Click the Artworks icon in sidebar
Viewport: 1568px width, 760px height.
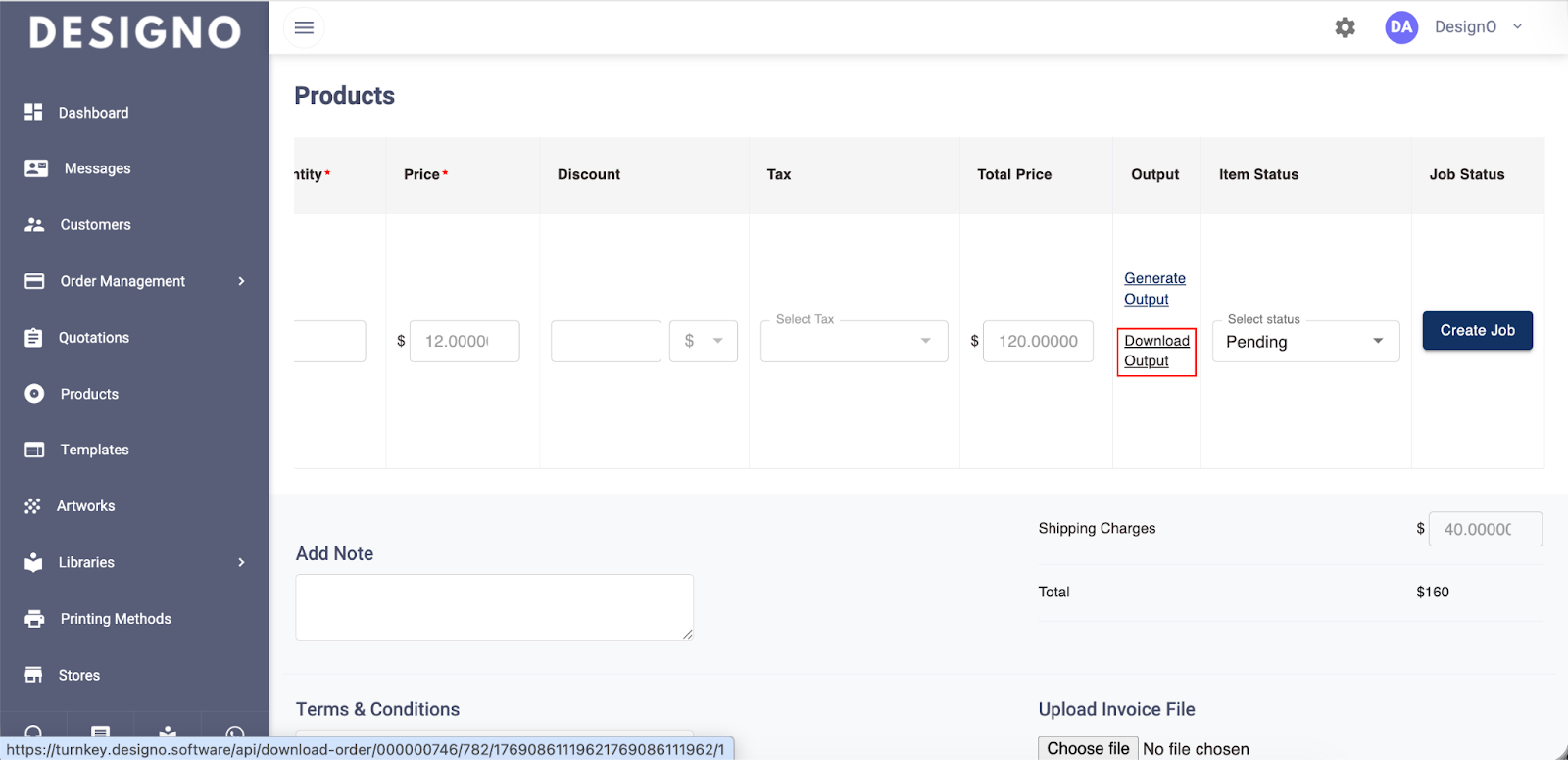(33, 506)
